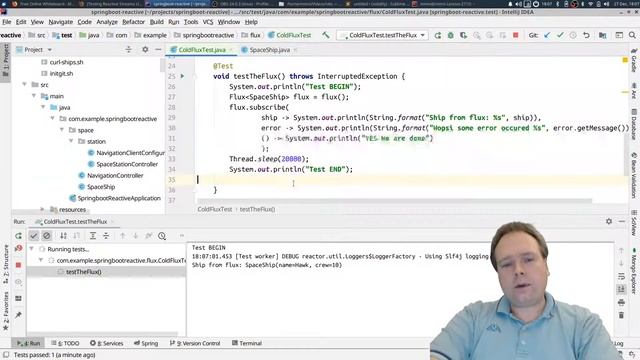Collapse the space package node

62,130
